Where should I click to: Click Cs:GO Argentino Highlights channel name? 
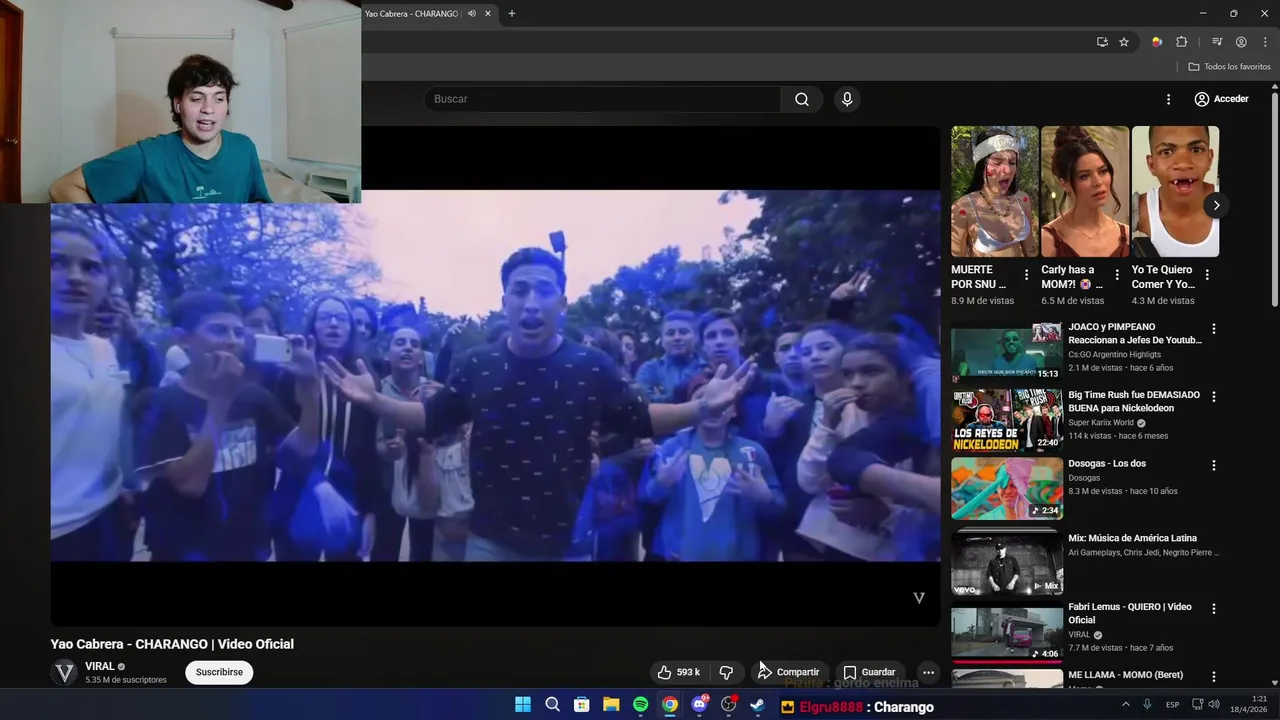point(1115,354)
